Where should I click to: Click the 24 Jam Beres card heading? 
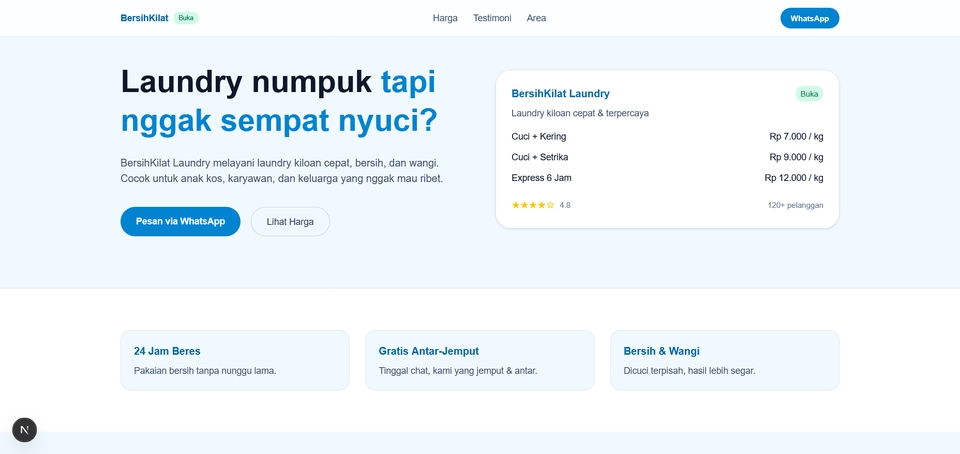167,351
